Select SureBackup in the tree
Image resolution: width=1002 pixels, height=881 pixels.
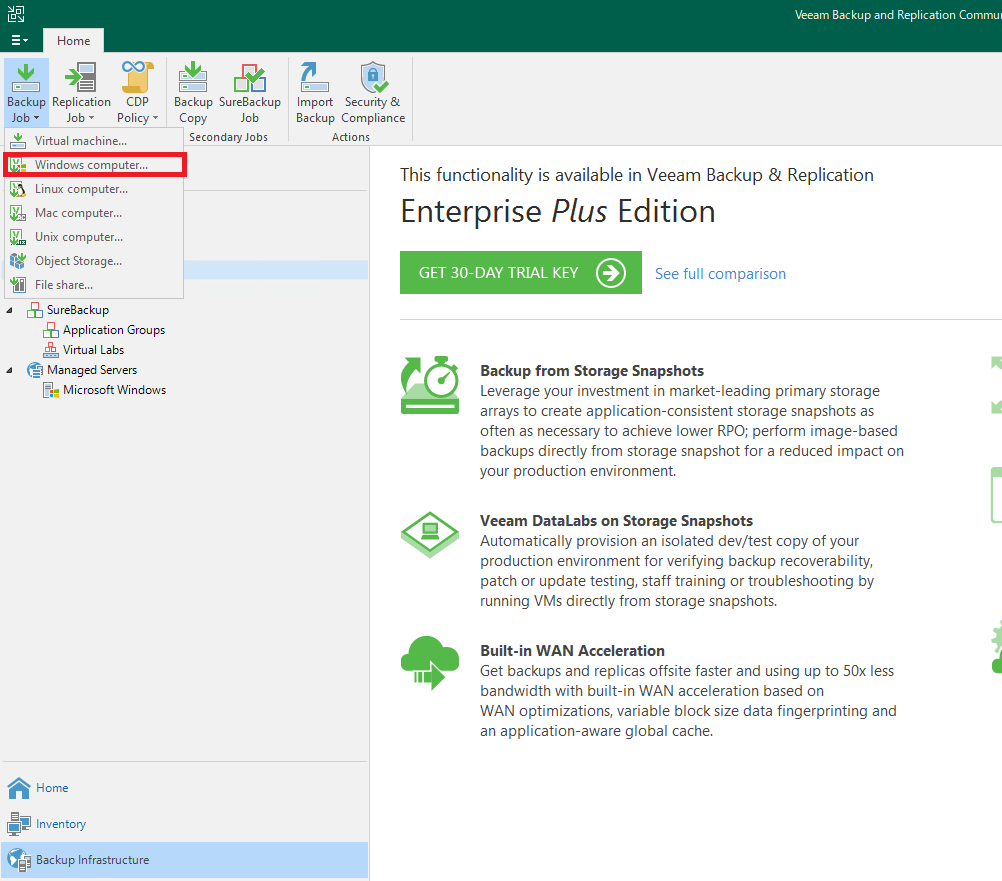click(x=78, y=310)
